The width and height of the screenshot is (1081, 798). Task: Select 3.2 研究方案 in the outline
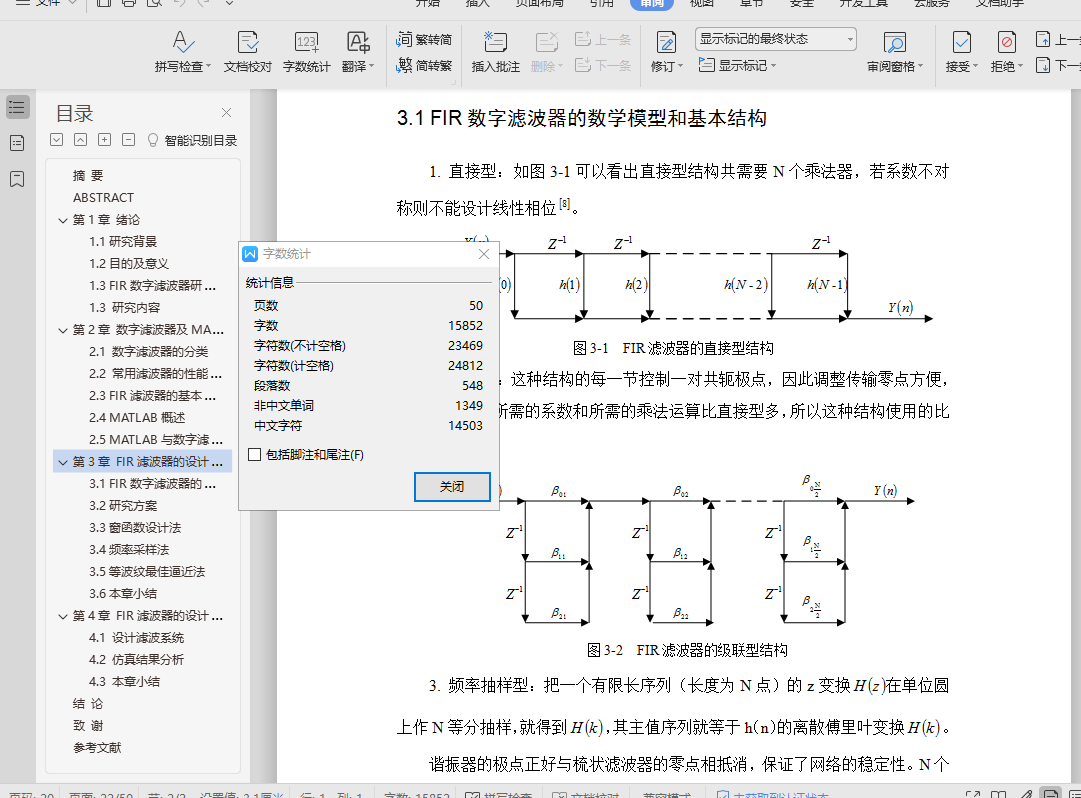(x=123, y=506)
